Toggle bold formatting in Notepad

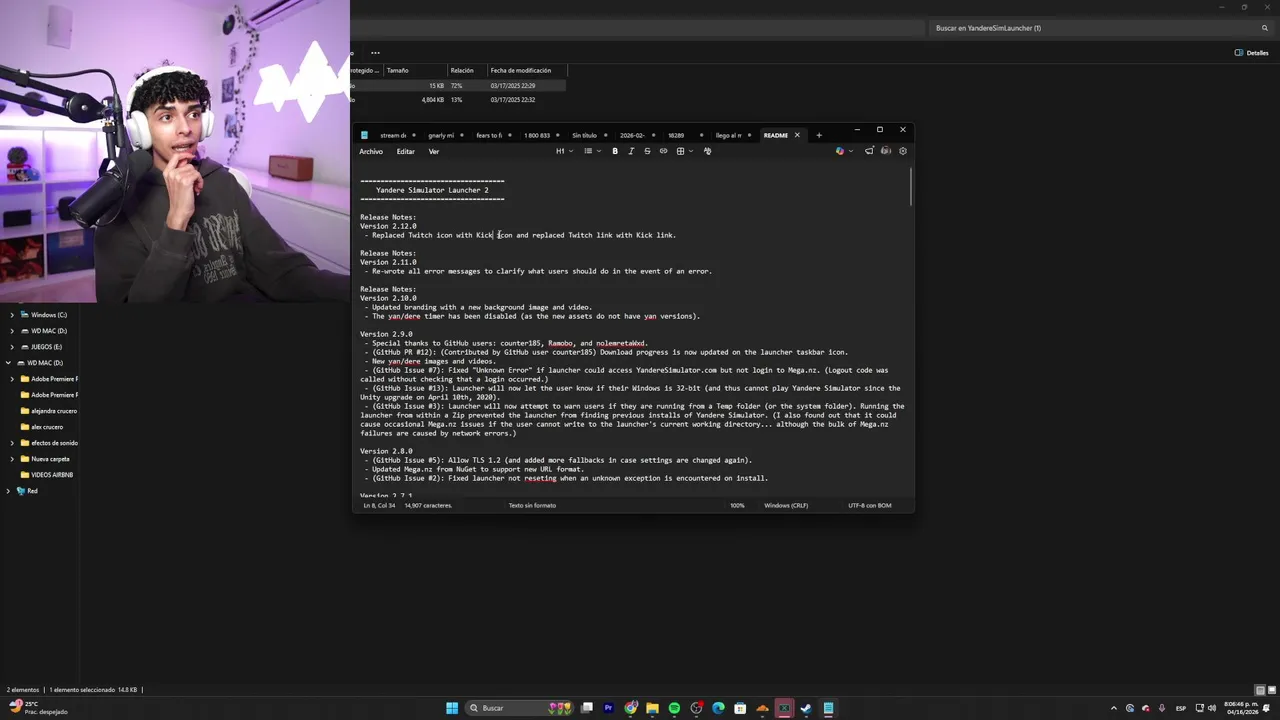click(x=615, y=151)
